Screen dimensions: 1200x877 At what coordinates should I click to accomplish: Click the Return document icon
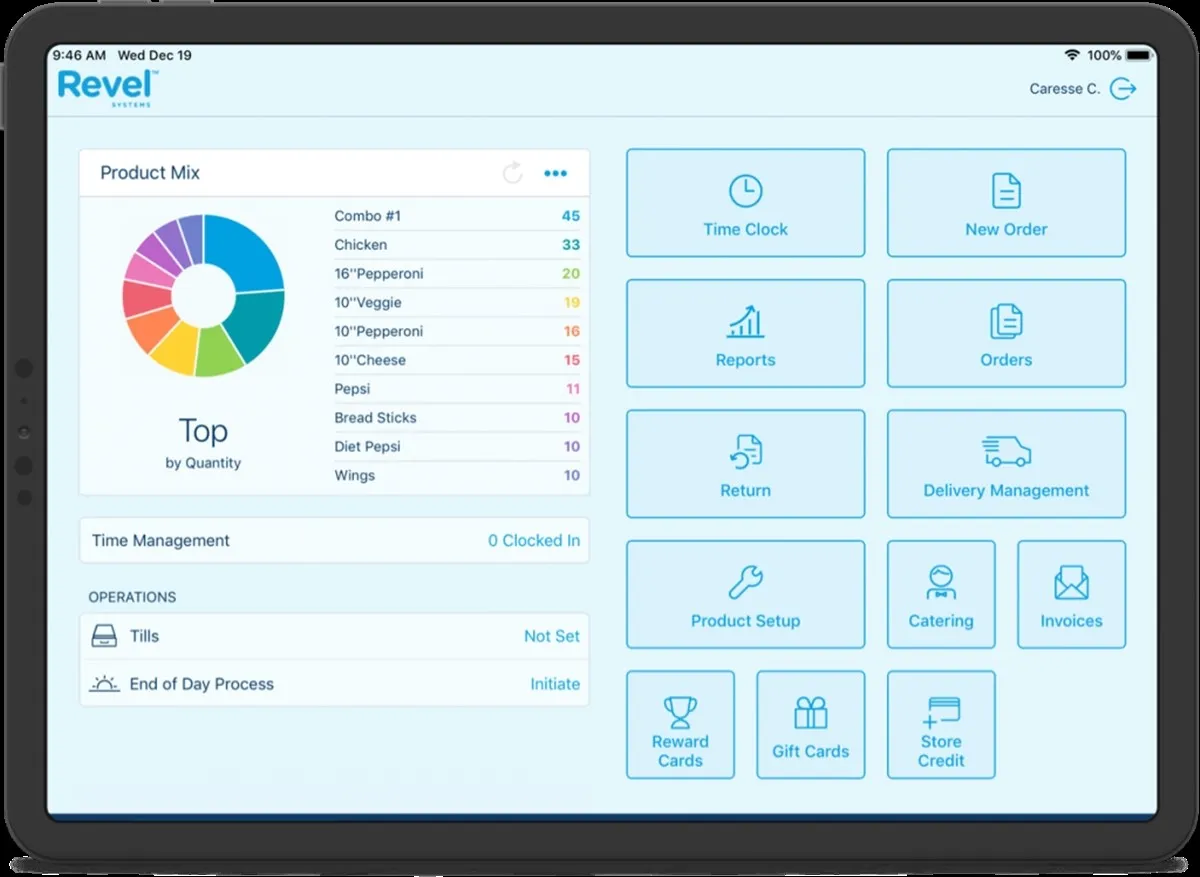[x=745, y=450]
